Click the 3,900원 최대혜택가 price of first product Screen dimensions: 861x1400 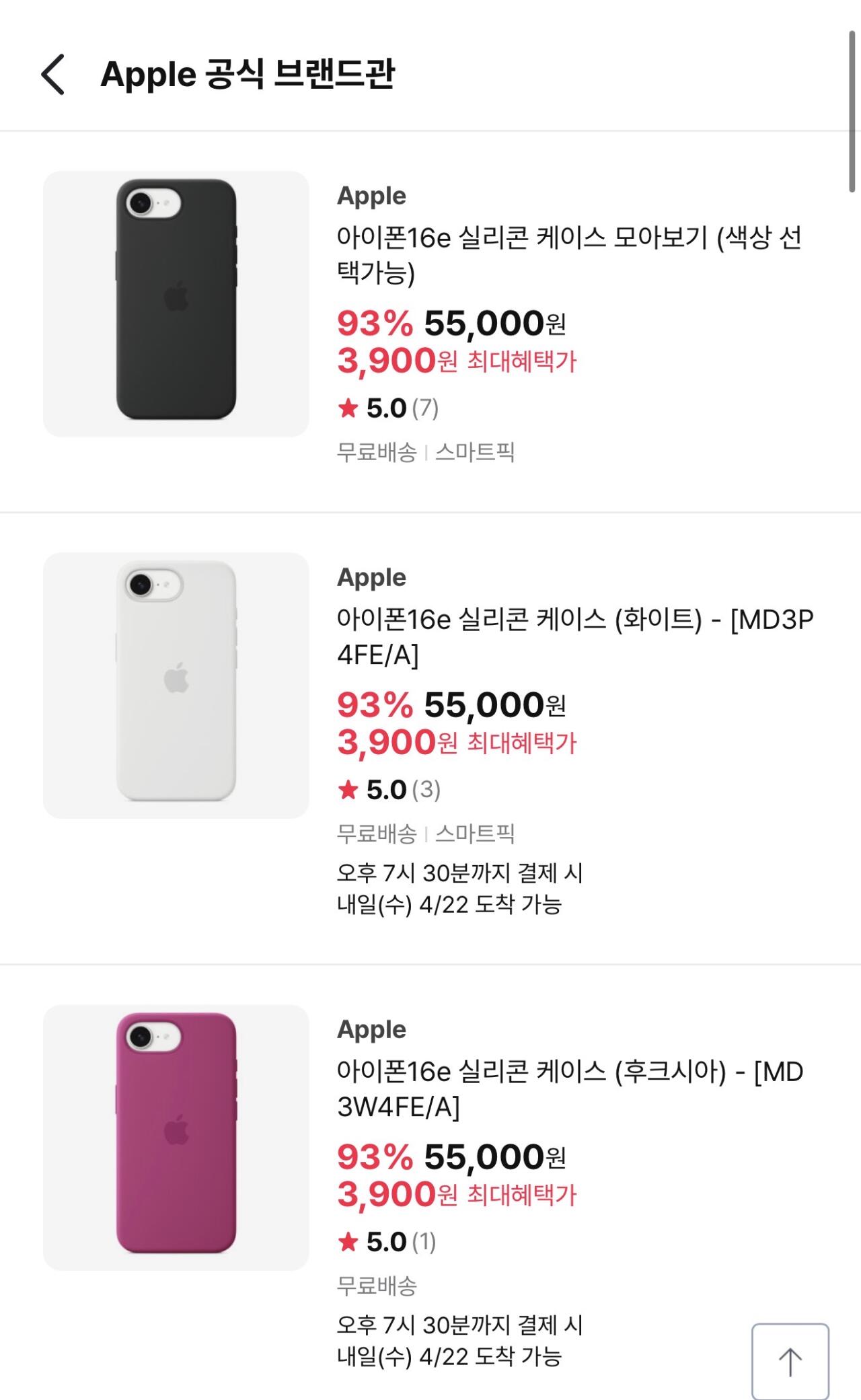457,361
